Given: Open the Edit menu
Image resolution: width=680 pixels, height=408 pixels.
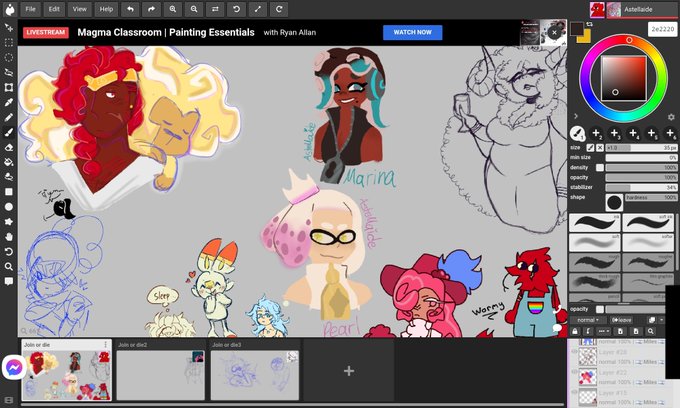Looking at the screenshot, I should [x=54, y=9].
